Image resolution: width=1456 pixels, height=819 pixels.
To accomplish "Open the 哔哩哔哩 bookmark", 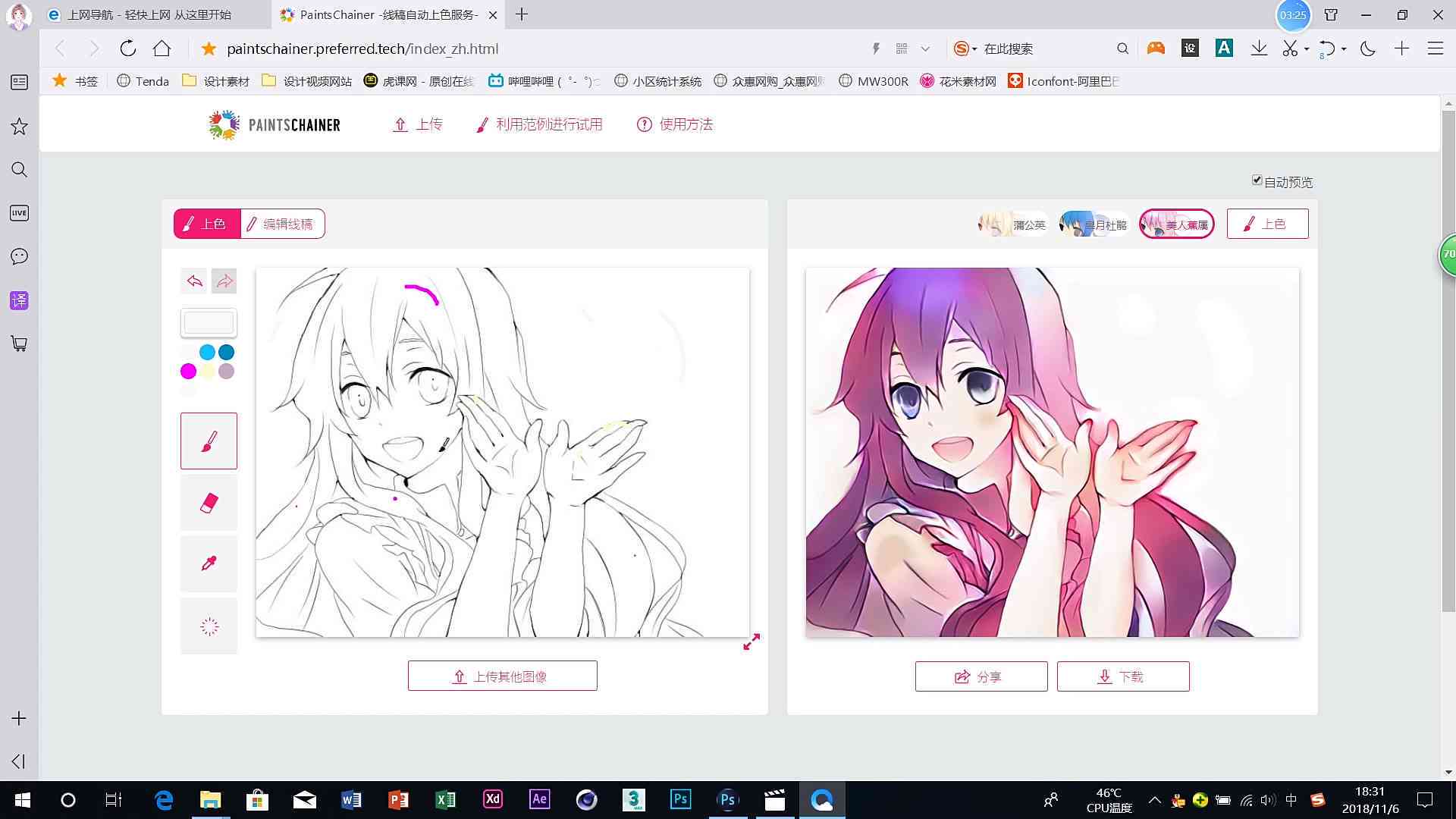I will (x=544, y=81).
